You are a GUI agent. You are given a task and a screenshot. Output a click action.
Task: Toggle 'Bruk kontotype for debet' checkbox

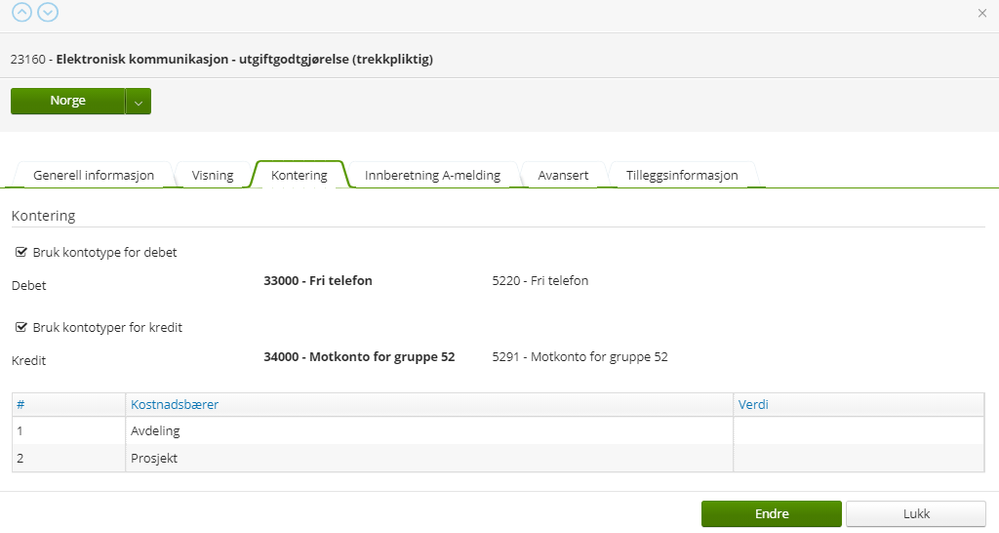(21, 253)
